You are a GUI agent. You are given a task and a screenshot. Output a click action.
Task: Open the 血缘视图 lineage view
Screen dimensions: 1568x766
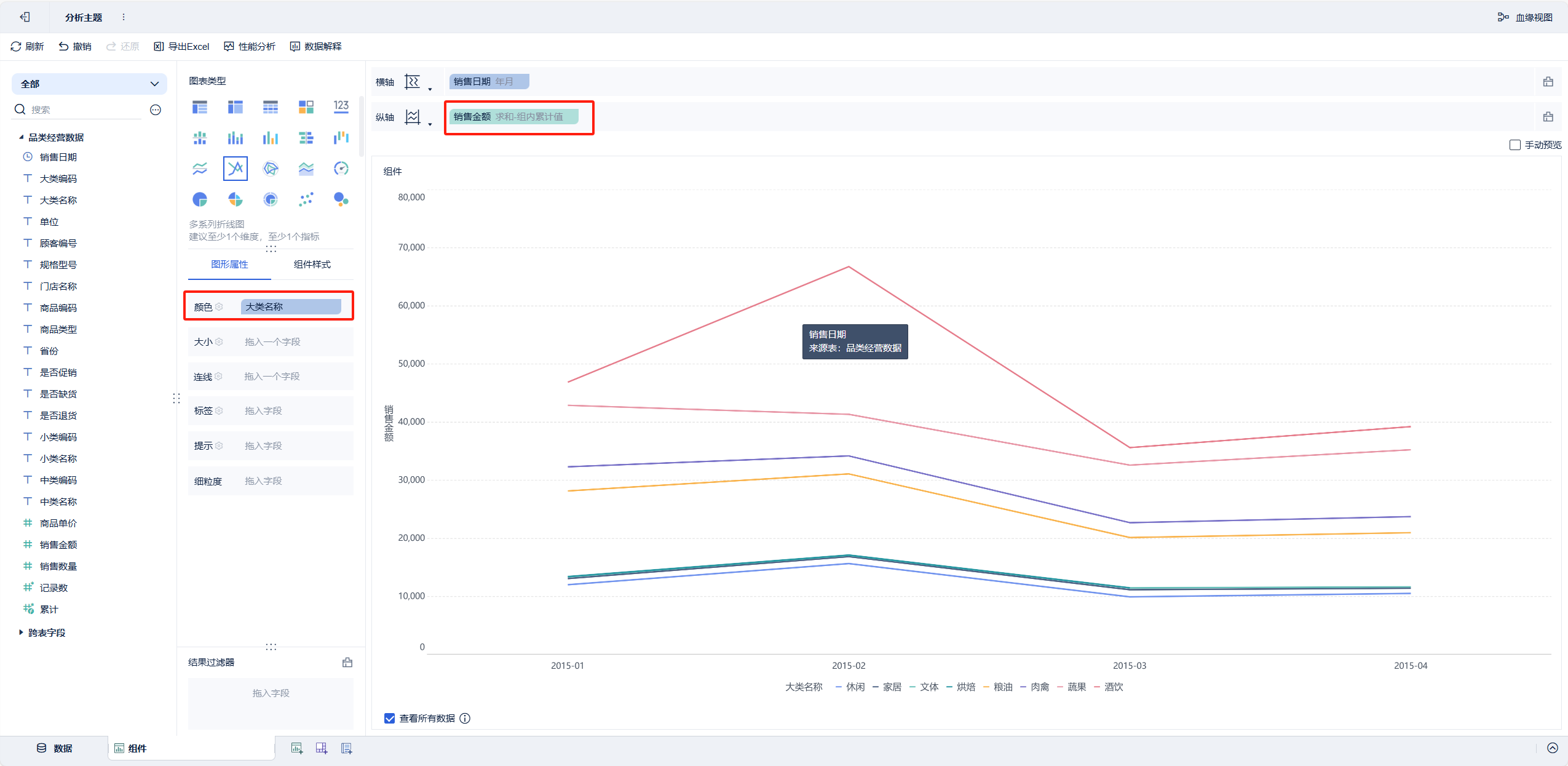(x=1524, y=17)
